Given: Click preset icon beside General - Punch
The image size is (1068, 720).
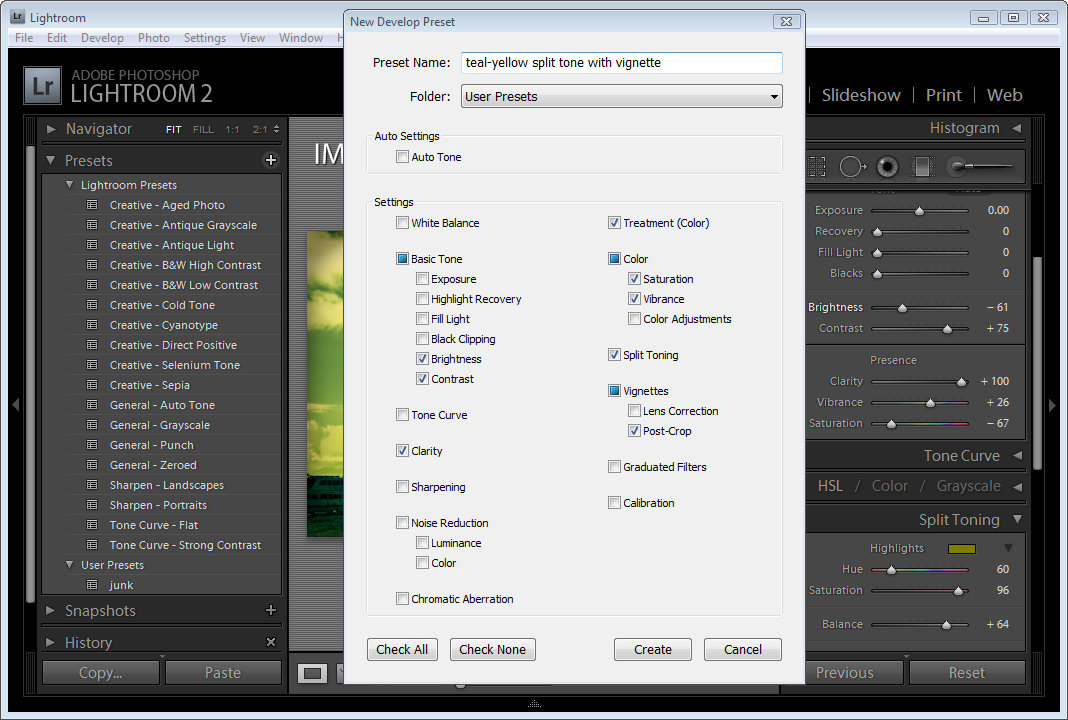Looking at the screenshot, I should coord(92,445).
